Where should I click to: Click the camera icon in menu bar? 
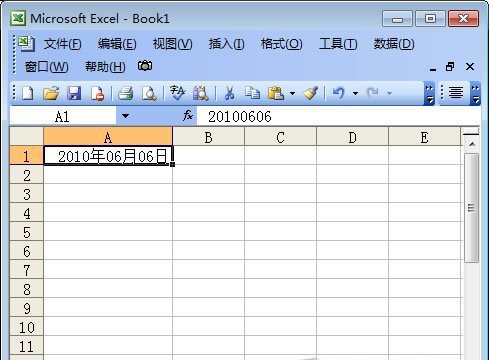(x=145, y=66)
